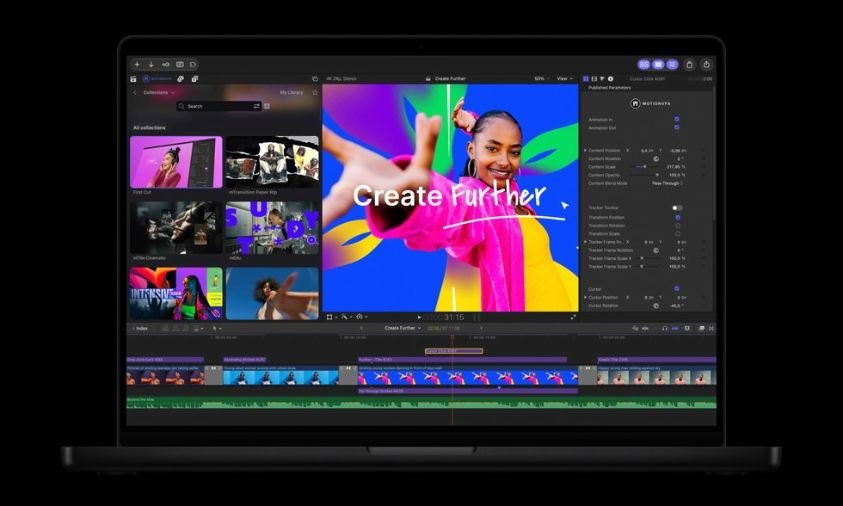The height and width of the screenshot is (506, 843).
Task: Toggle the timeline panel visibility button
Action: (658, 65)
